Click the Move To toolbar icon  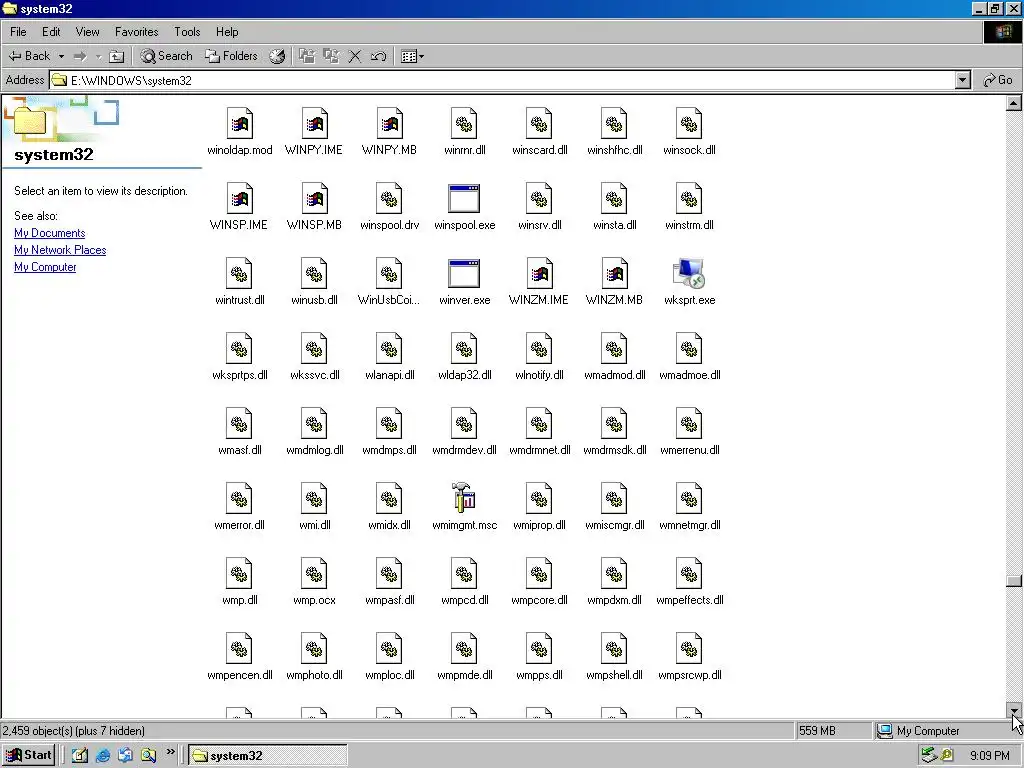click(x=306, y=56)
